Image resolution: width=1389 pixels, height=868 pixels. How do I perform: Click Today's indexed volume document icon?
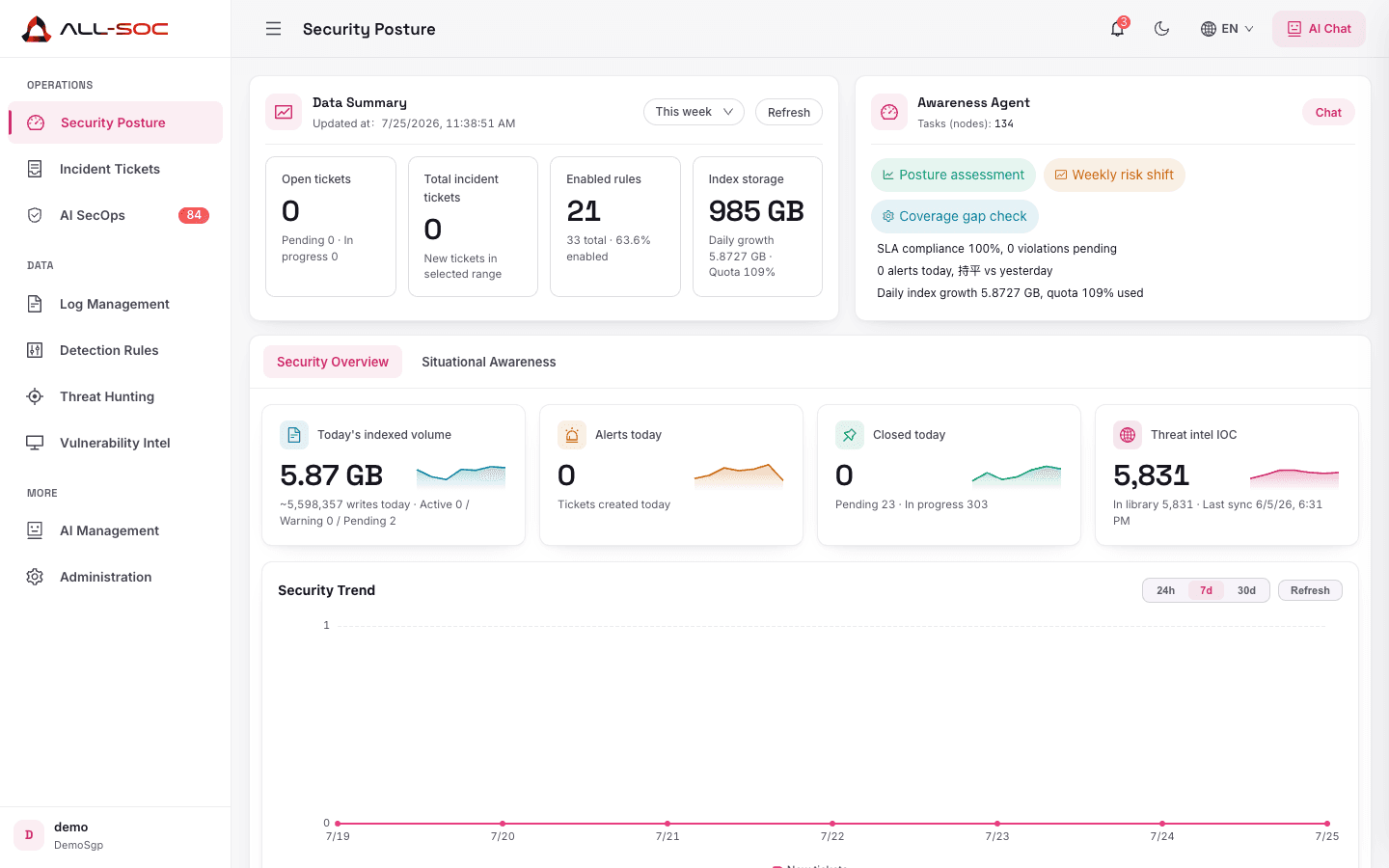pyautogui.click(x=294, y=435)
